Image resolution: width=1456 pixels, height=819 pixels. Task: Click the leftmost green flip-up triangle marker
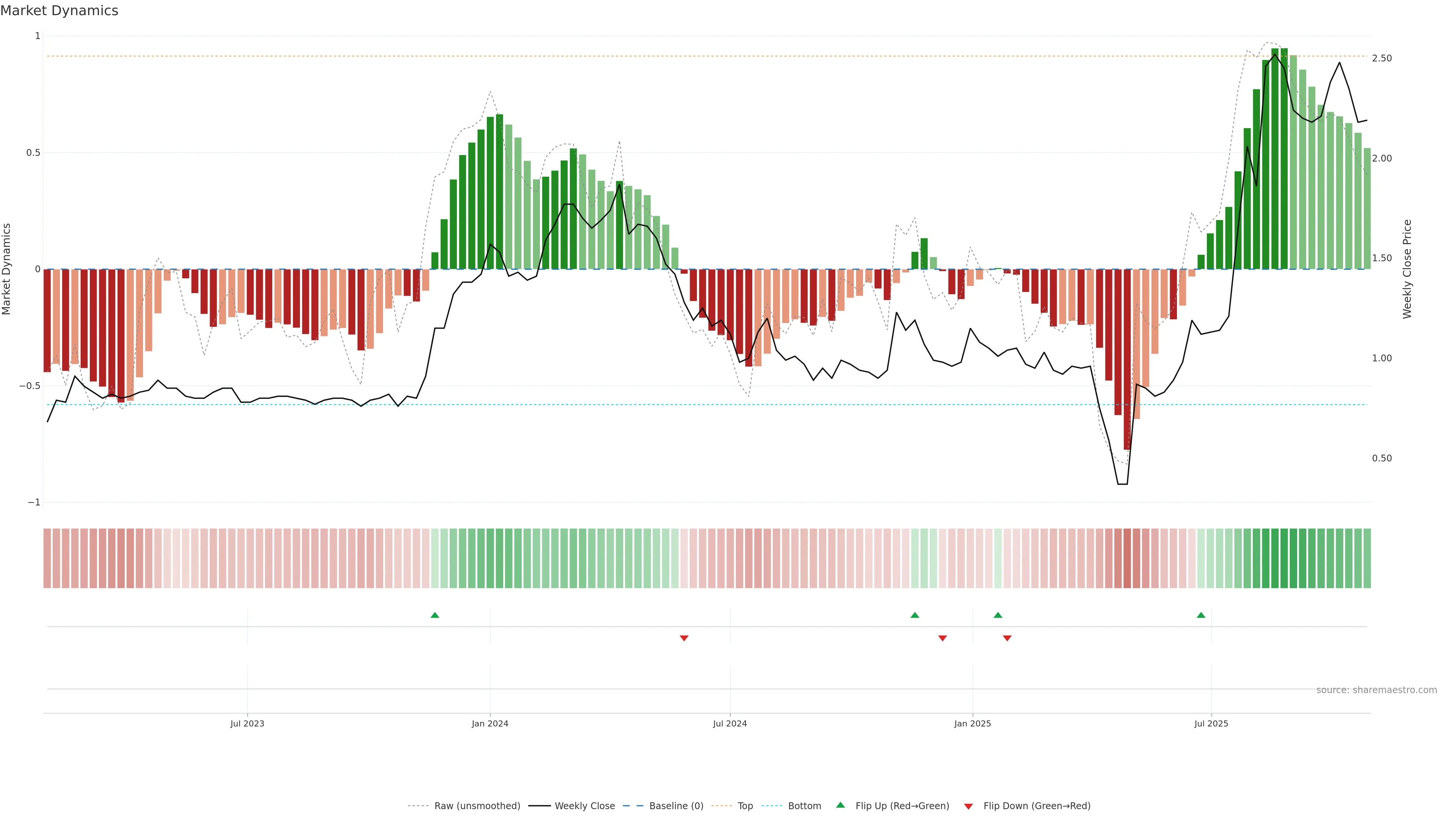point(435,615)
